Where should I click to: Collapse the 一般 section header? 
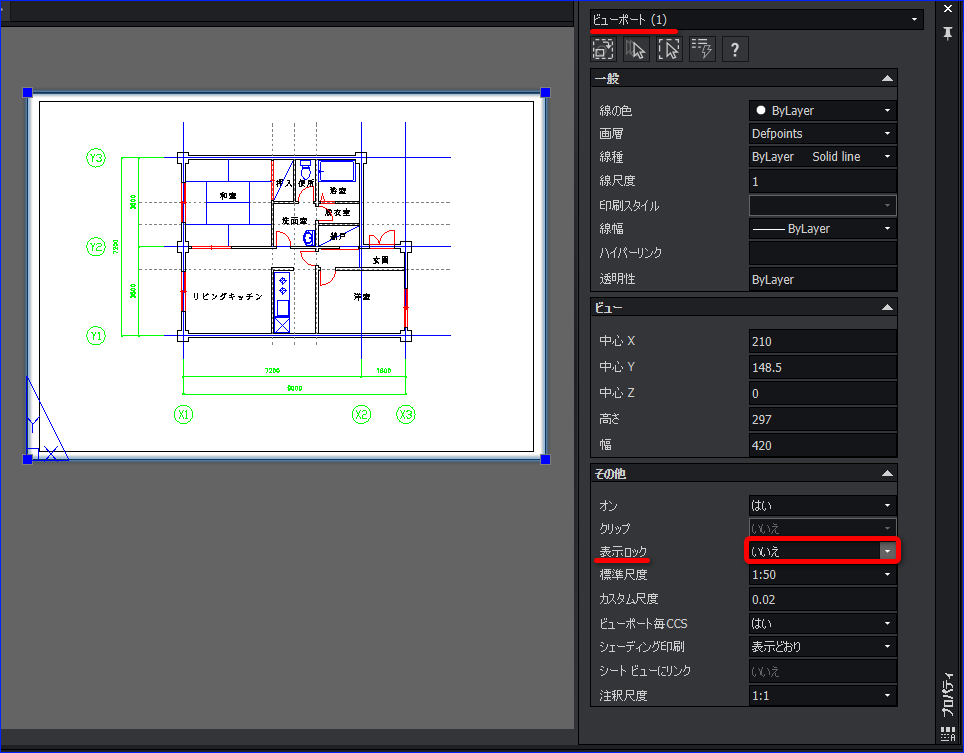click(744, 78)
